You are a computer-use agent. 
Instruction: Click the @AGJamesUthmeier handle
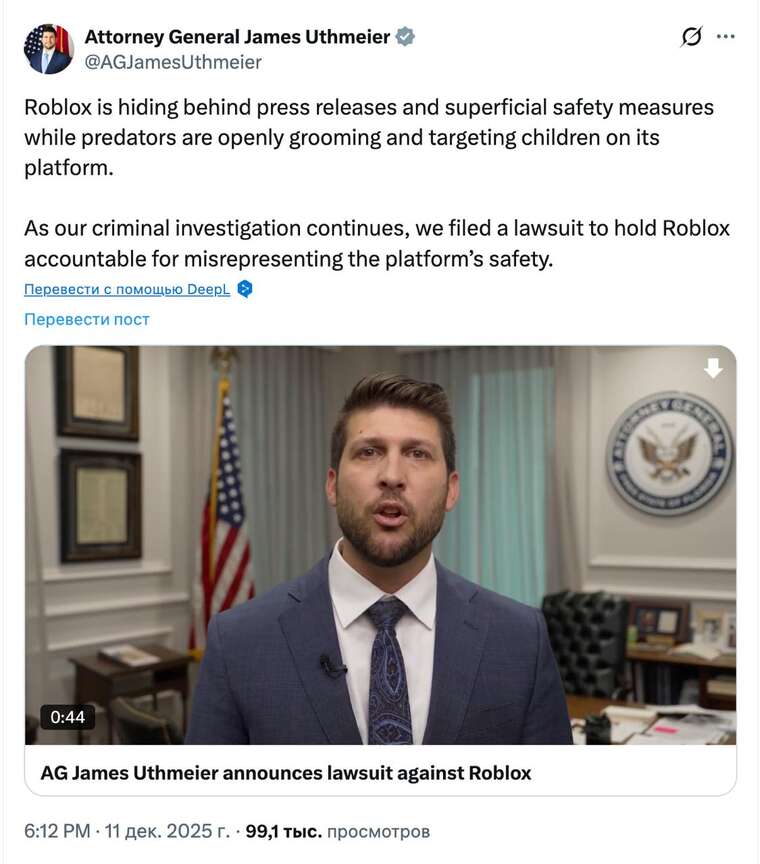(x=173, y=62)
